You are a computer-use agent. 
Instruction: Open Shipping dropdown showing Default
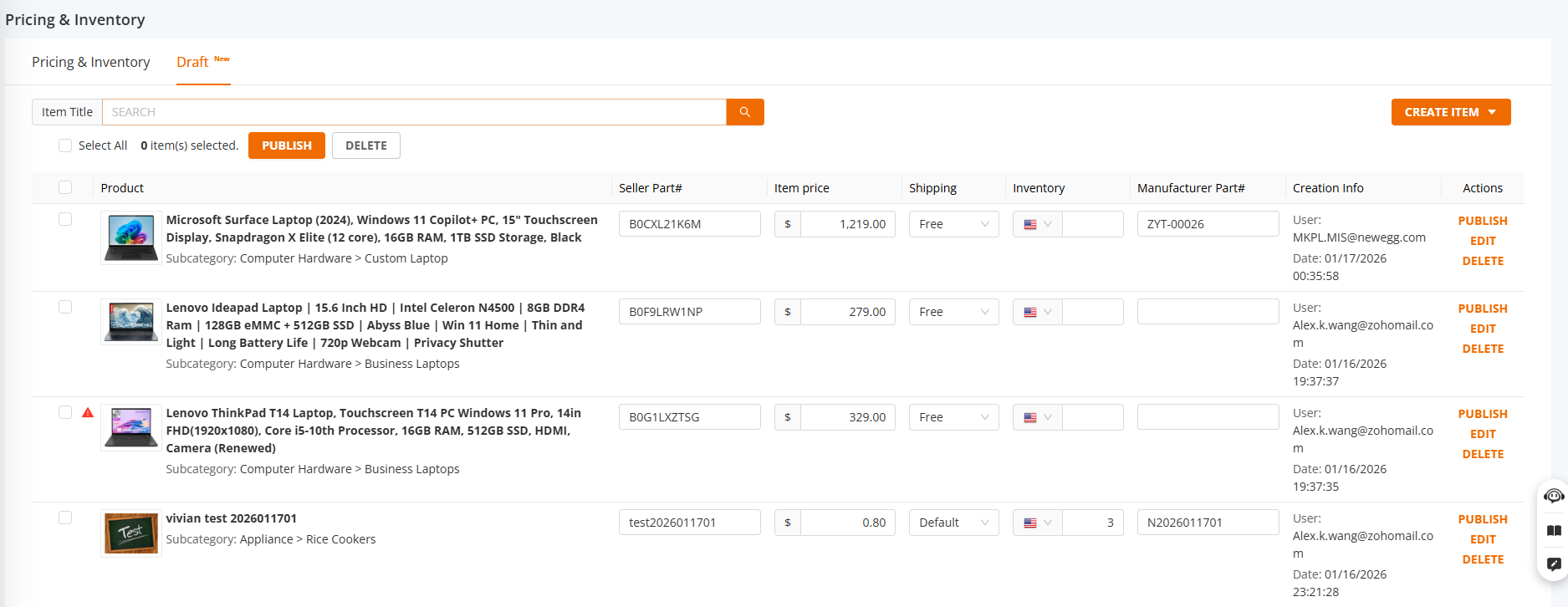[953, 523]
